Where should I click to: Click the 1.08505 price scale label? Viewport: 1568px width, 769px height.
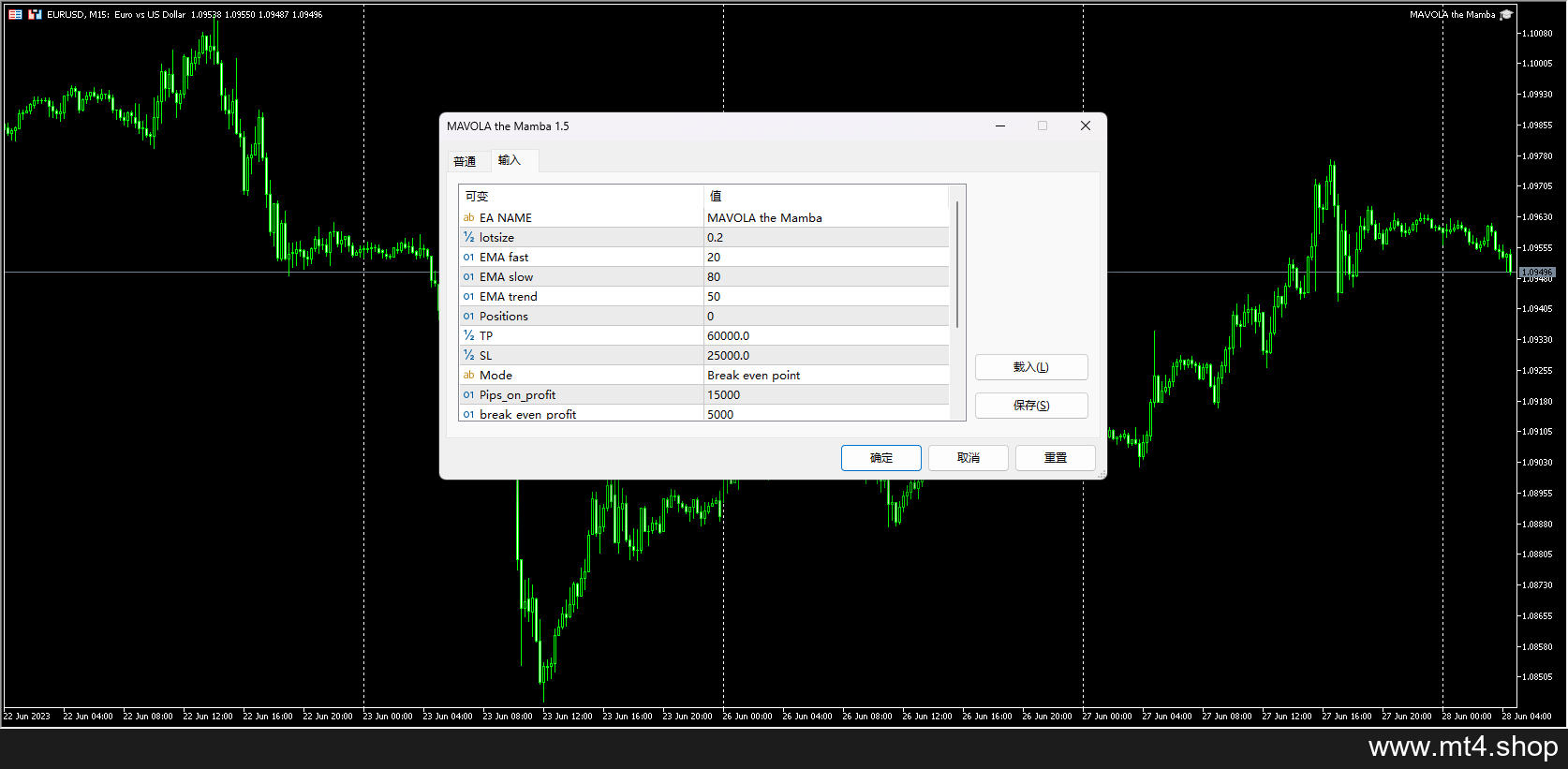pos(1537,677)
